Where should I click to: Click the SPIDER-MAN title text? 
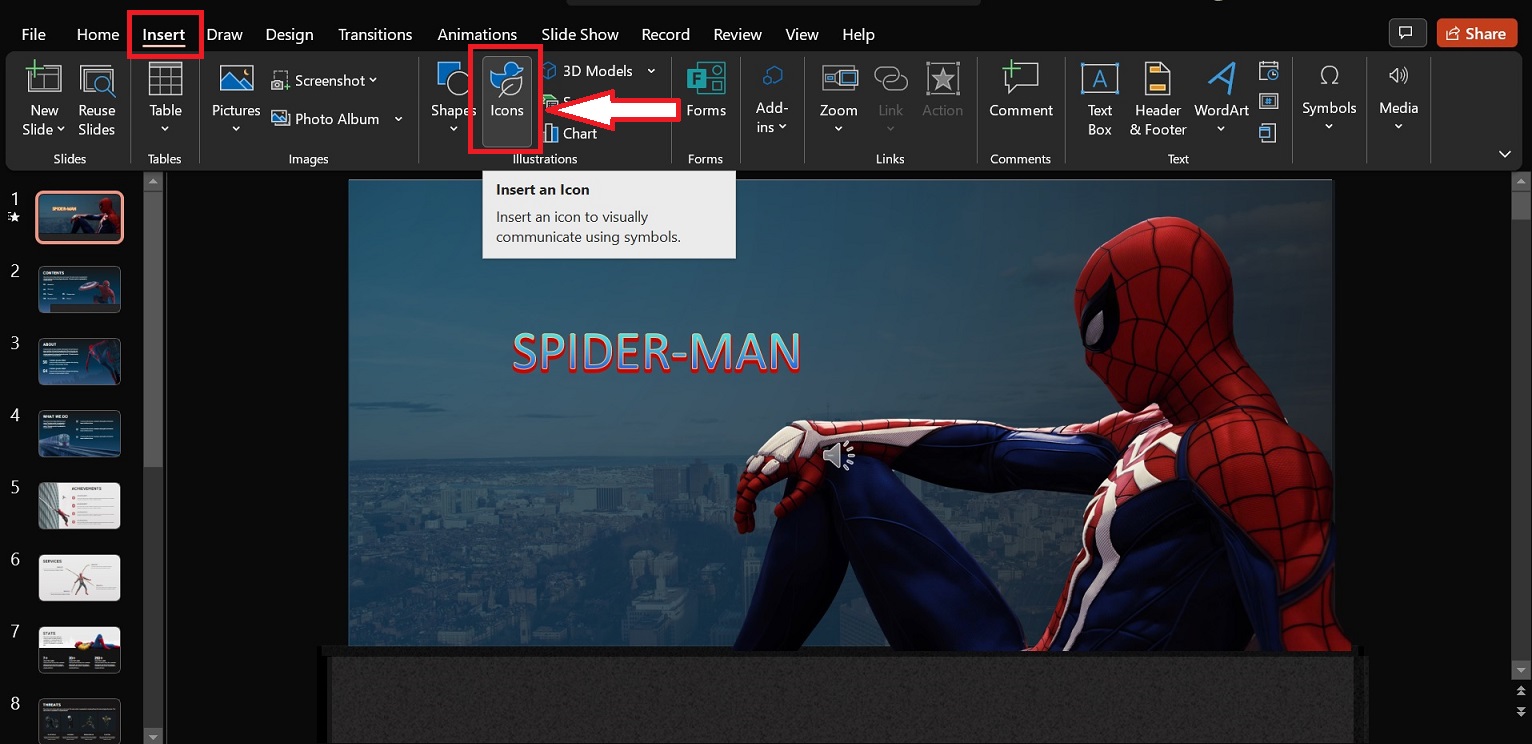[x=656, y=352]
